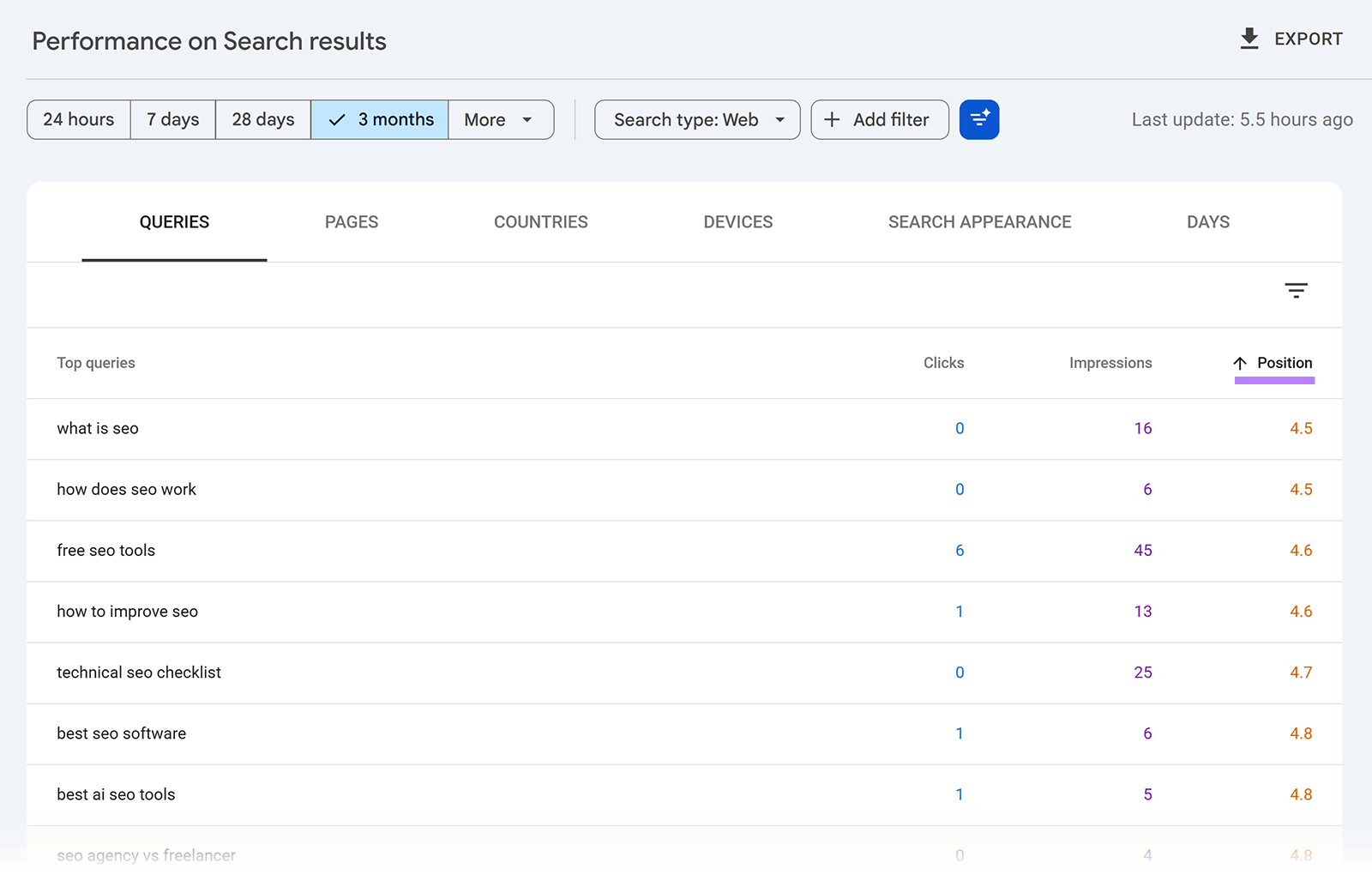Switch to the DAYS tab
Screen dimensions: 1372x881
click(1208, 222)
